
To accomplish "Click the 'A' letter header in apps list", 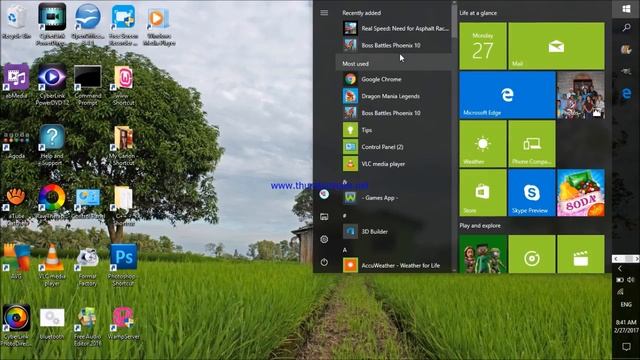I will [345, 250].
